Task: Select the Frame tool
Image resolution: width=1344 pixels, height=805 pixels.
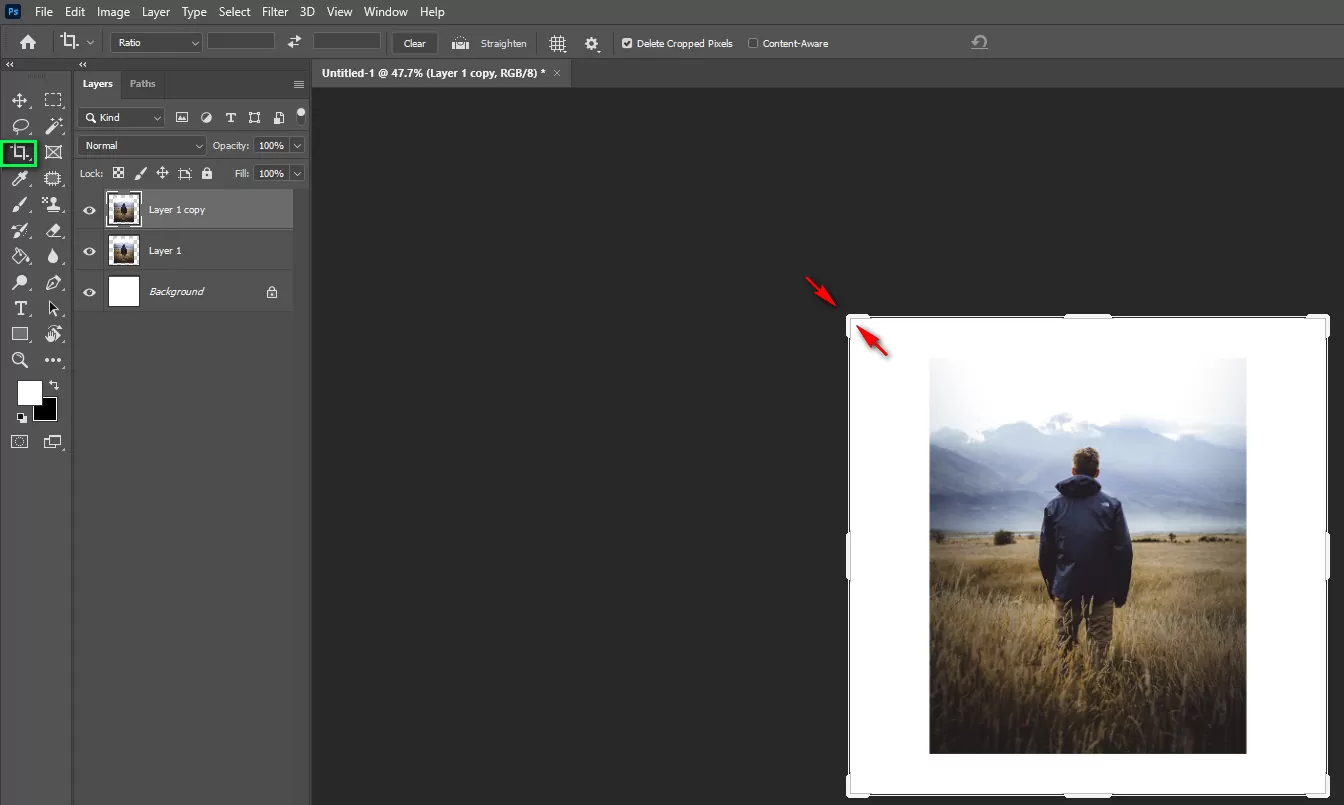Action: [x=53, y=152]
